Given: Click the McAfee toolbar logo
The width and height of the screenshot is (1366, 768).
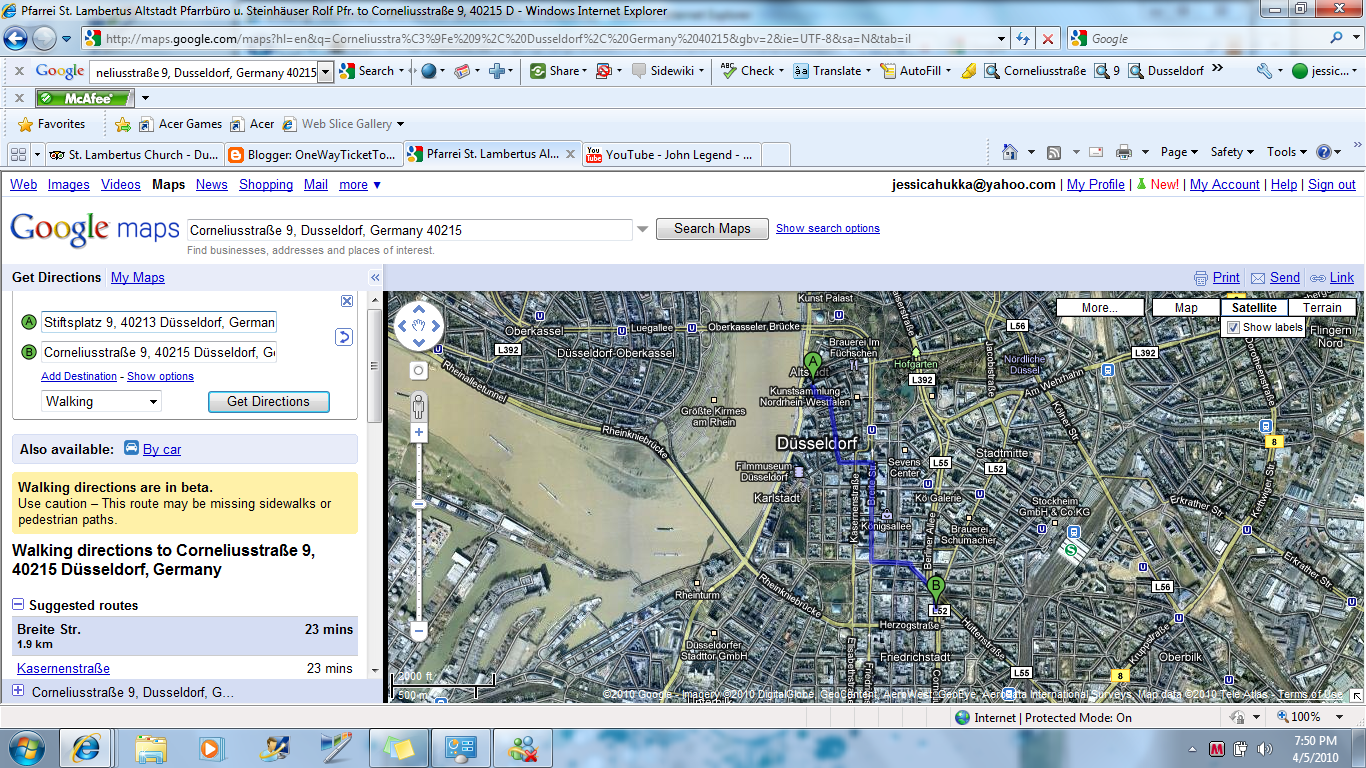Looking at the screenshot, I should point(84,98).
